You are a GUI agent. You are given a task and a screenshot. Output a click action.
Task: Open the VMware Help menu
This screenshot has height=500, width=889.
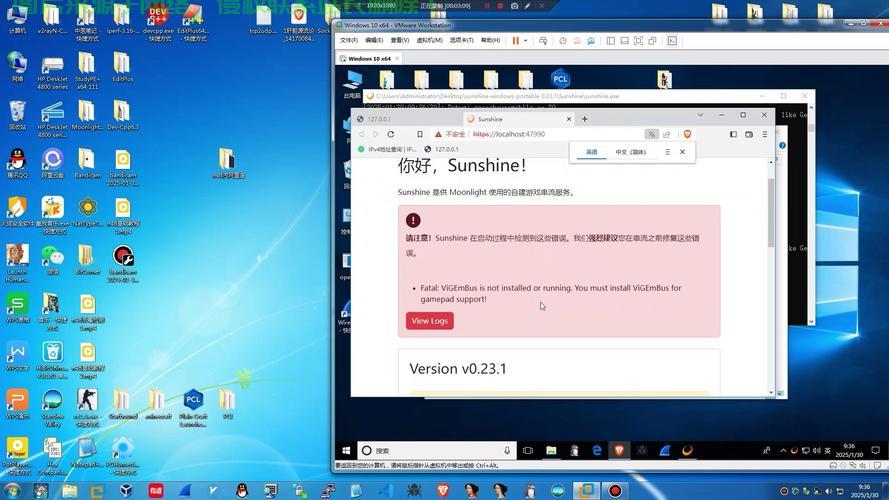tap(490, 40)
